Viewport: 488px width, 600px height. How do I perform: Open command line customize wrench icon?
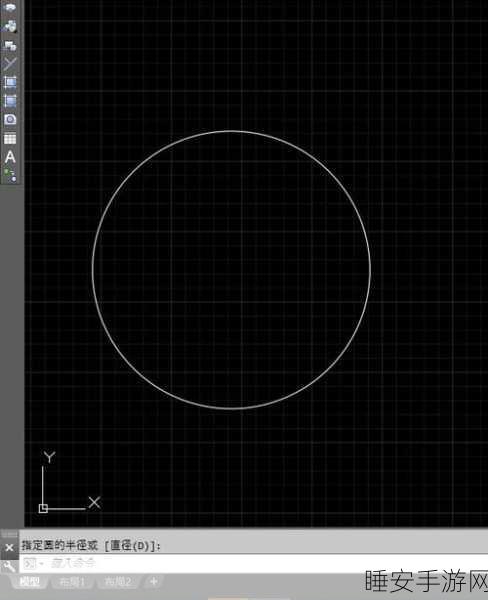click(9, 566)
